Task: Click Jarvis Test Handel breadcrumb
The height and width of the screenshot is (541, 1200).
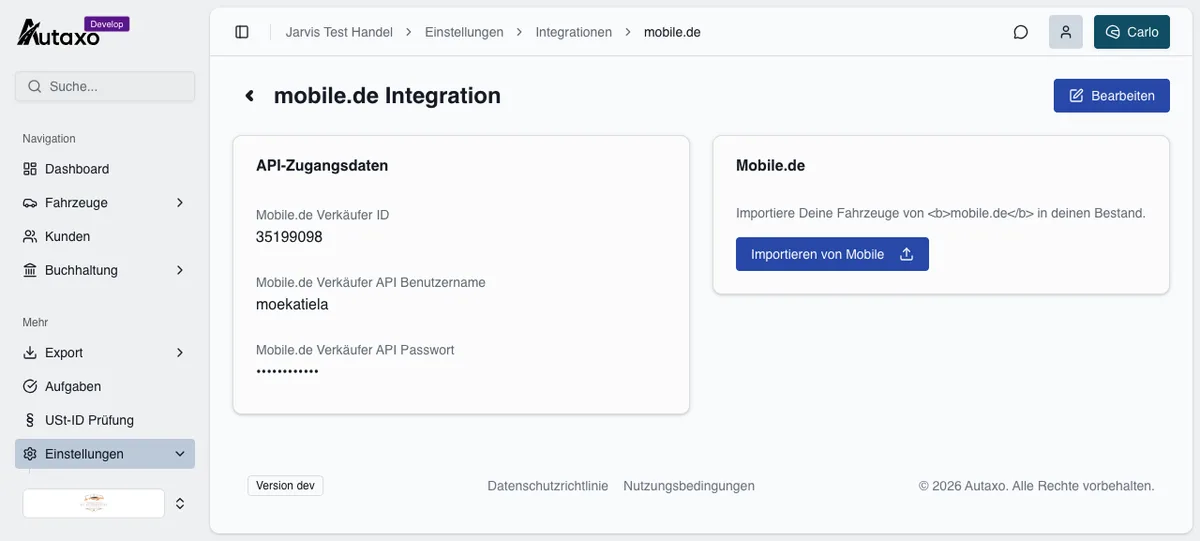Action: (x=339, y=32)
